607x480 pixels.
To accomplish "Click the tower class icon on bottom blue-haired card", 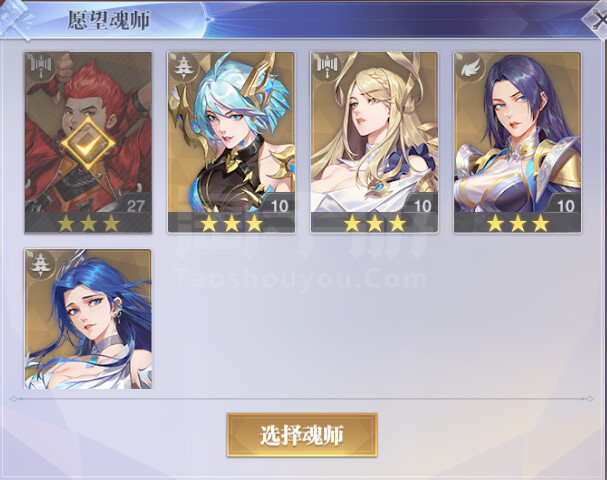I will tap(40, 264).
